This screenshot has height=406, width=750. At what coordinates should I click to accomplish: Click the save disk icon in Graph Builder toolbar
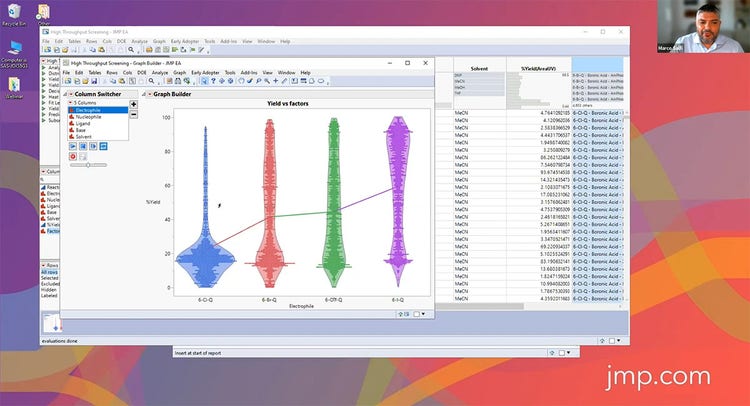[94, 81]
